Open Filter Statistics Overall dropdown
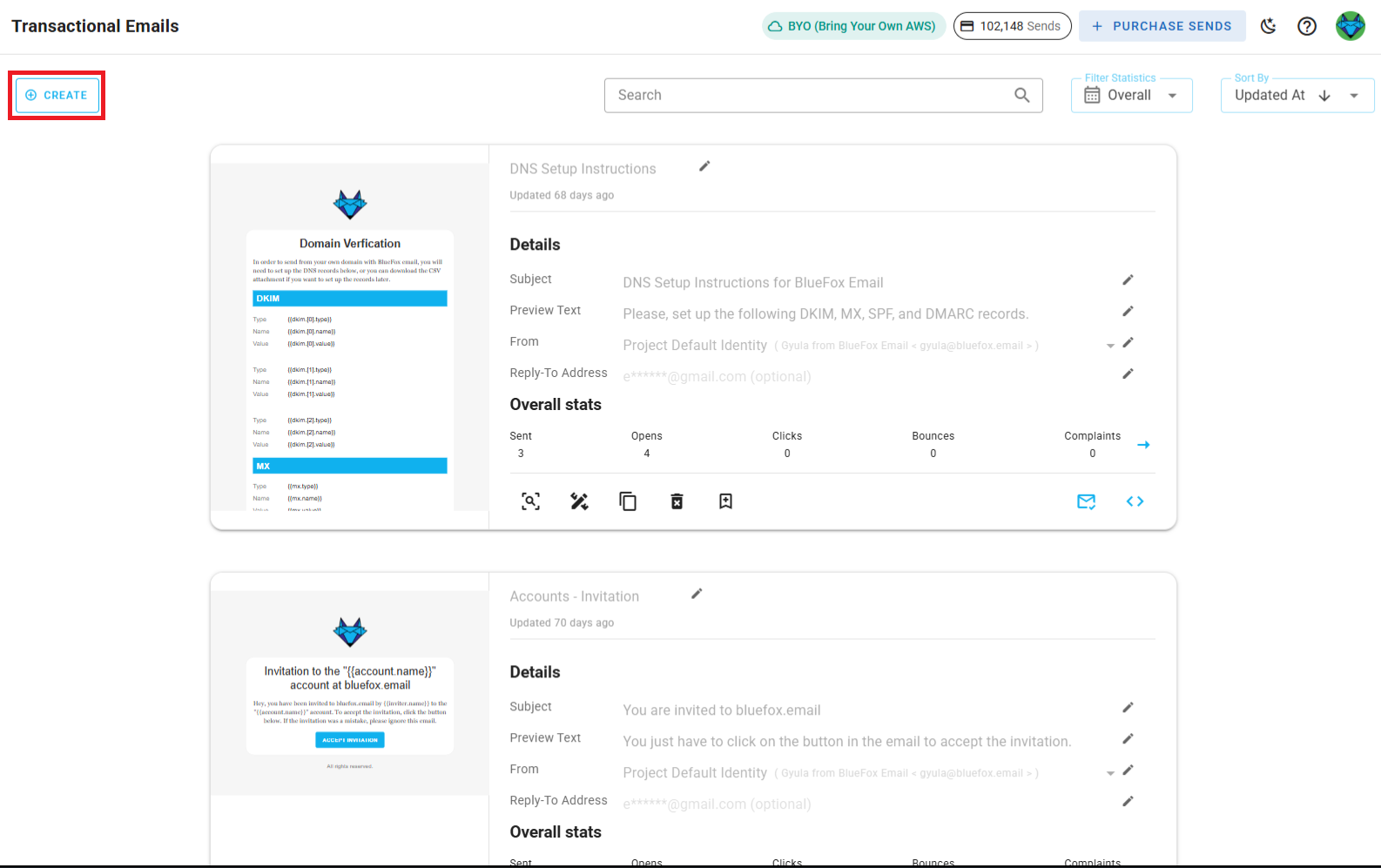The height and width of the screenshot is (868, 1381). (x=1131, y=95)
